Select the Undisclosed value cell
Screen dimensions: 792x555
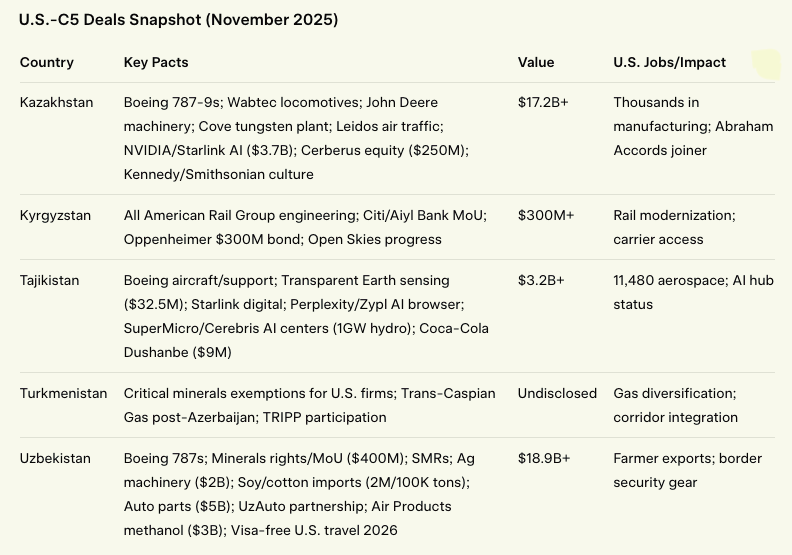[557, 393]
